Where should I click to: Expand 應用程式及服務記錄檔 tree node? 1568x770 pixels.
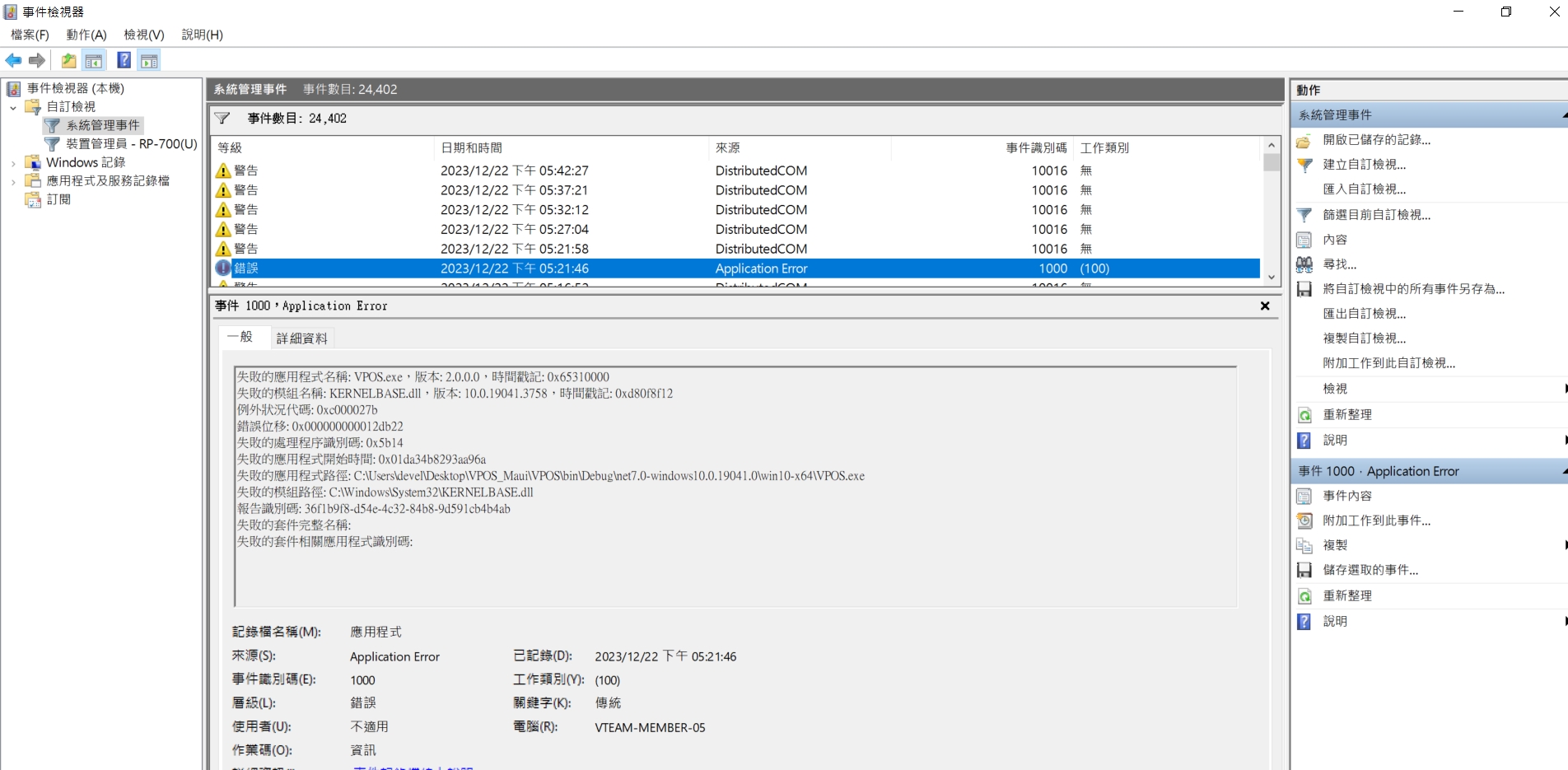(x=13, y=181)
